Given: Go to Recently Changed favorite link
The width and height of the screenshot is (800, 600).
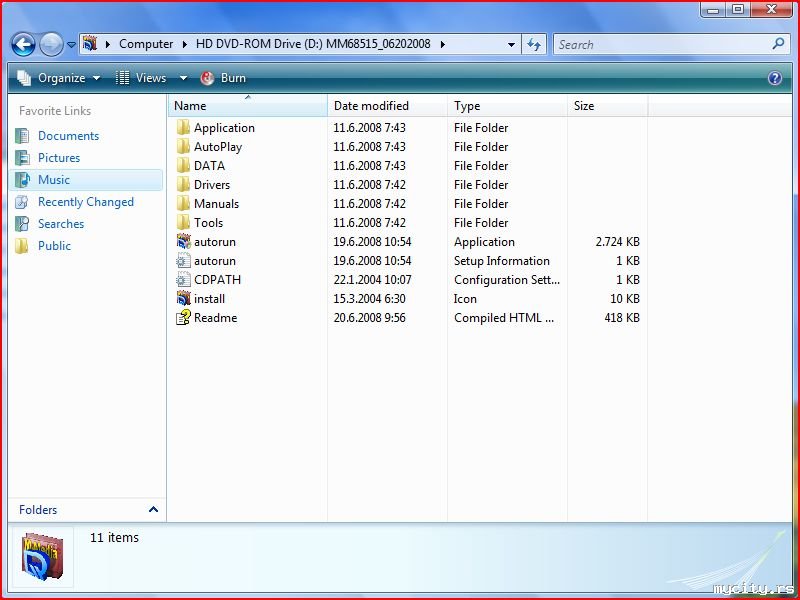Looking at the screenshot, I should pos(85,202).
